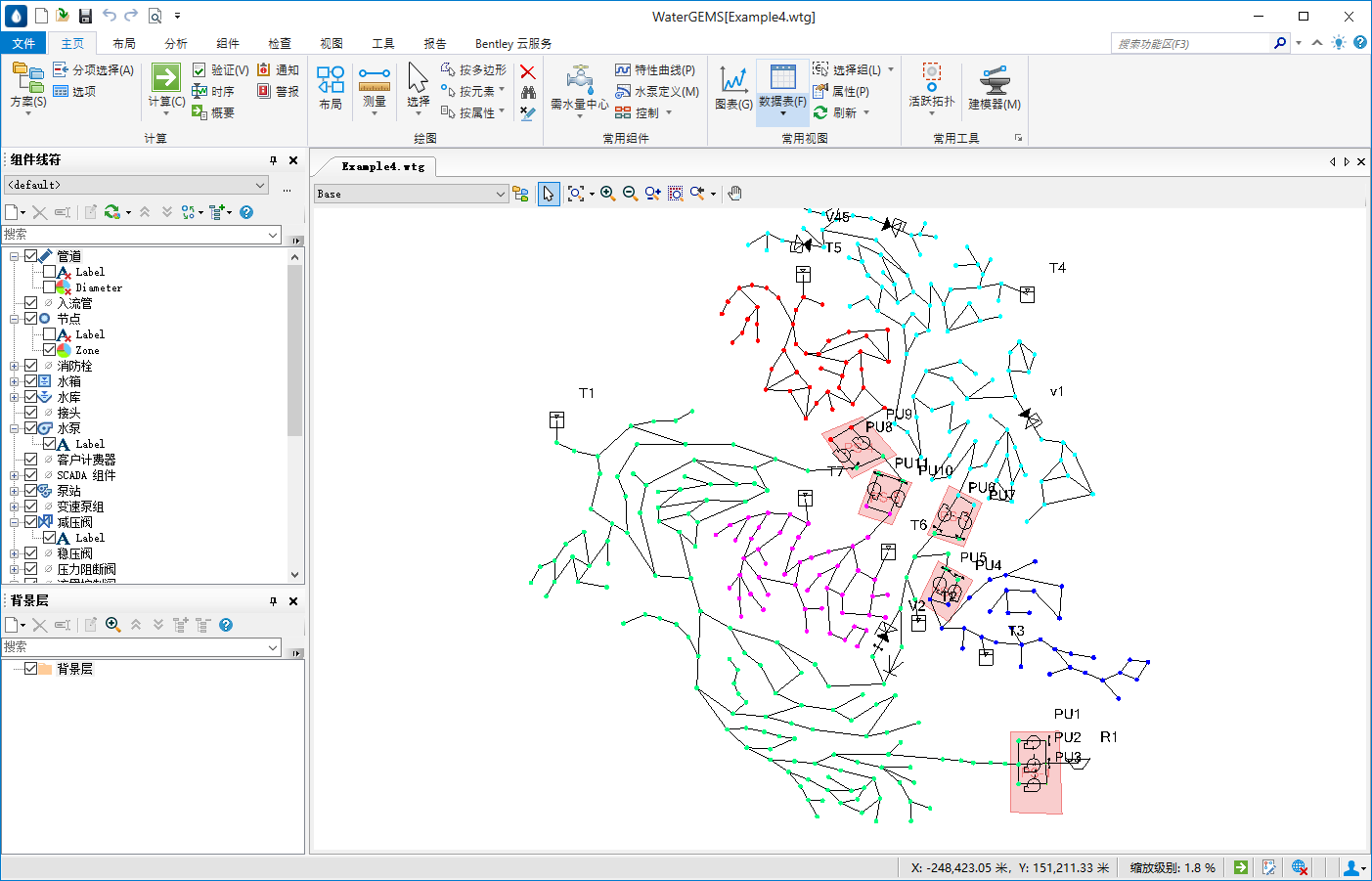Image resolution: width=1372 pixels, height=881 pixels.
Task: Switch to the 布局 ribbon tab
Action: pos(124,43)
